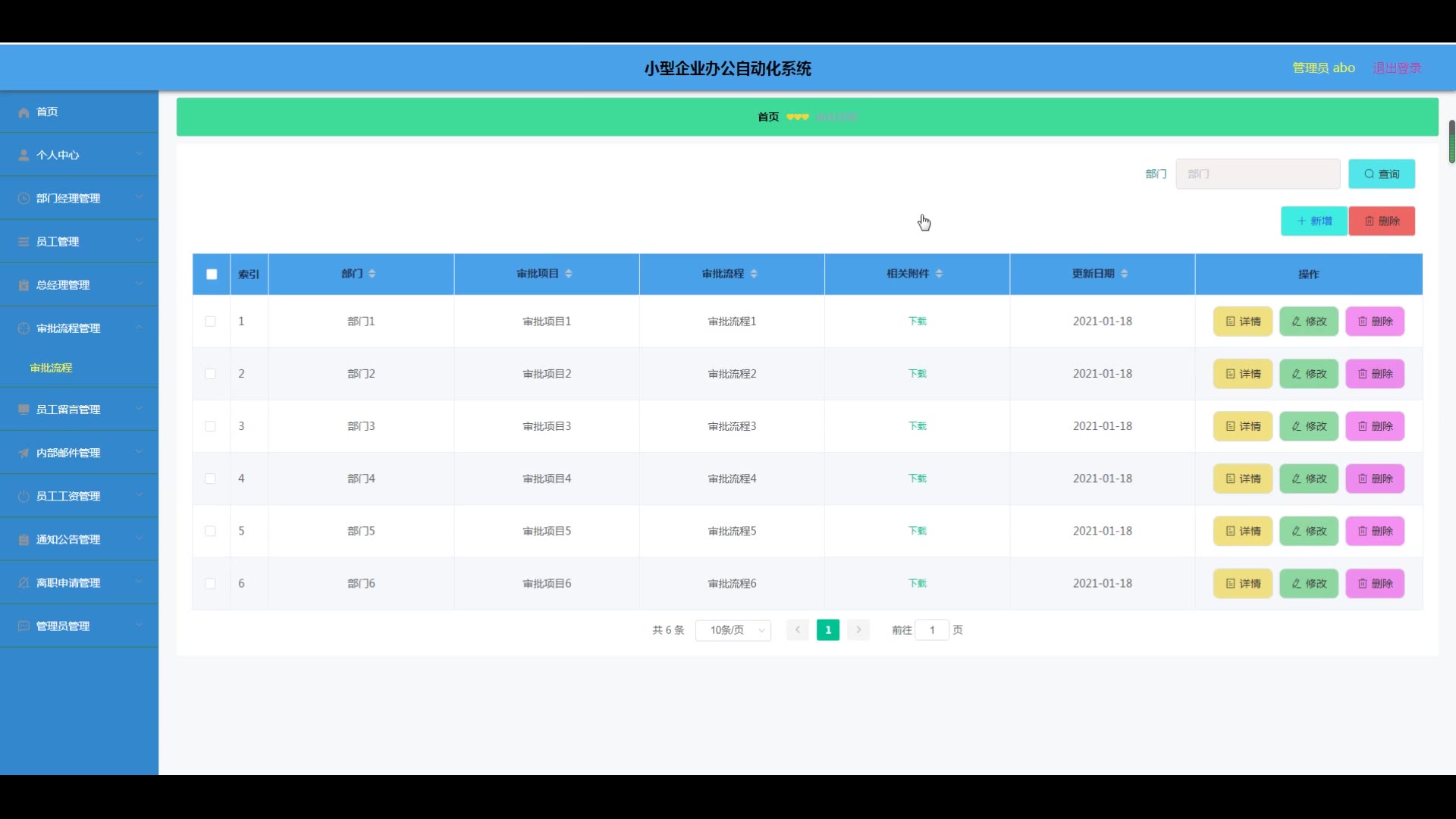The height and width of the screenshot is (819, 1456).
Task: Toggle the select-all checkbox in the table header
Action: [212, 275]
